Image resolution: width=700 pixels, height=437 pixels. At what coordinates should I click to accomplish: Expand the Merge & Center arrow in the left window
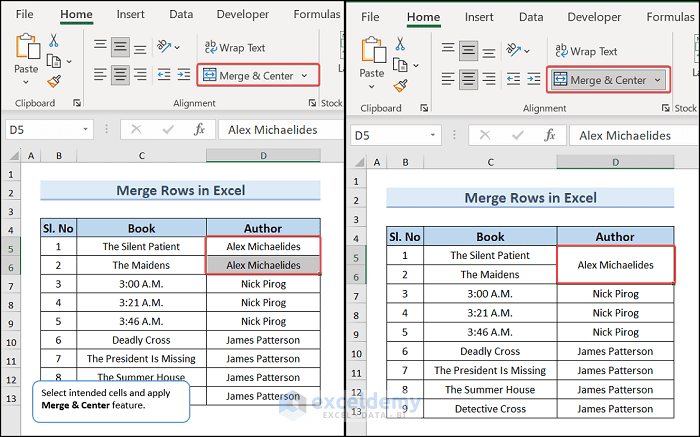(304, 76)
